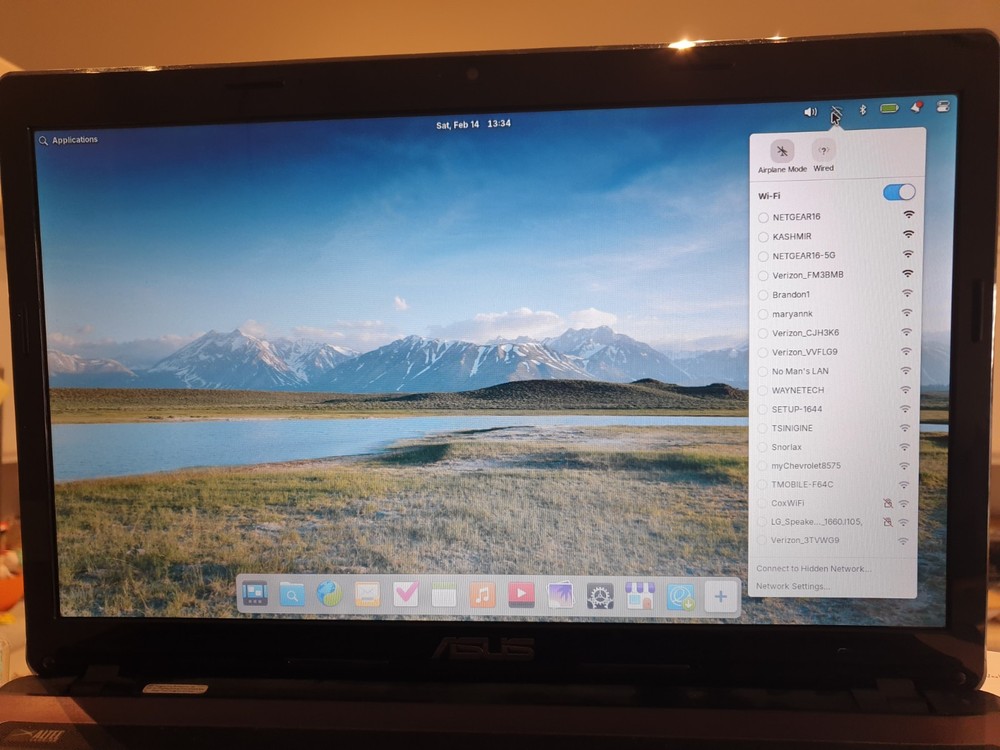This screenshot has width=1000, height=750.
Task: Toggle Wi-Fi off
Action: pos(898,192)
